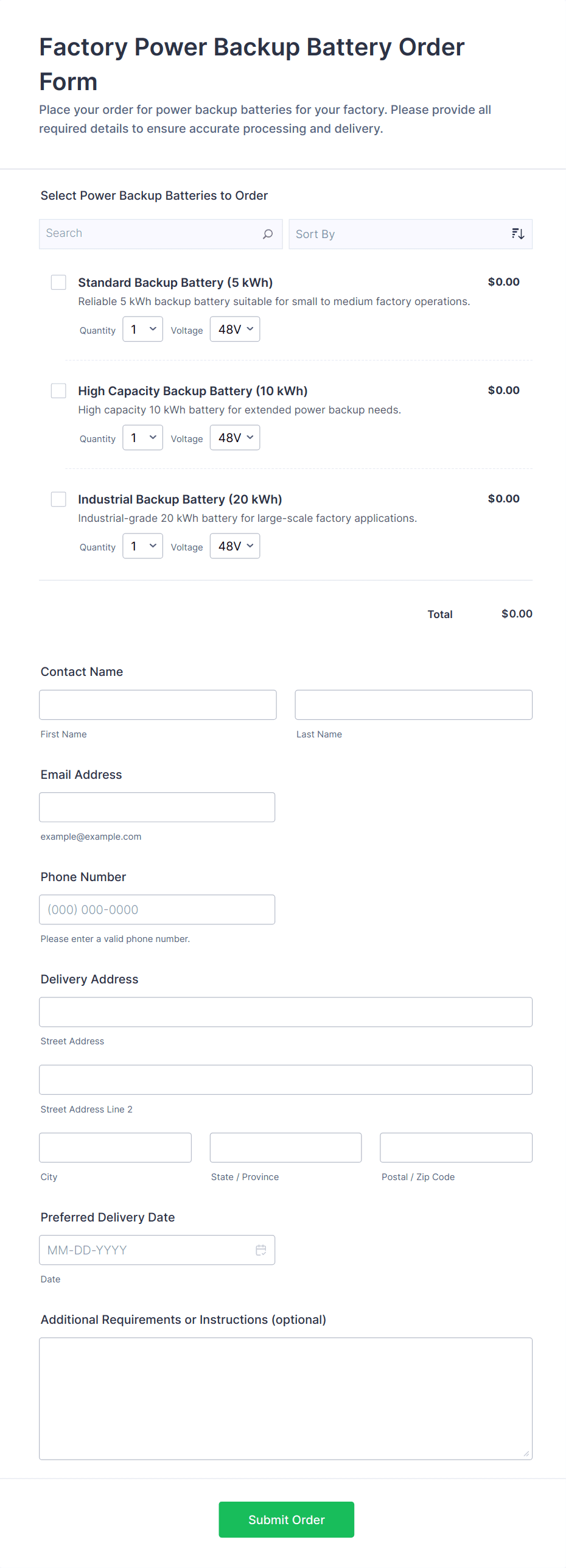This screenshot has width=566, height=1568.
Task: Expand Quantity dropdown for Industrial Backup Battery
Action: pos(142,546)
